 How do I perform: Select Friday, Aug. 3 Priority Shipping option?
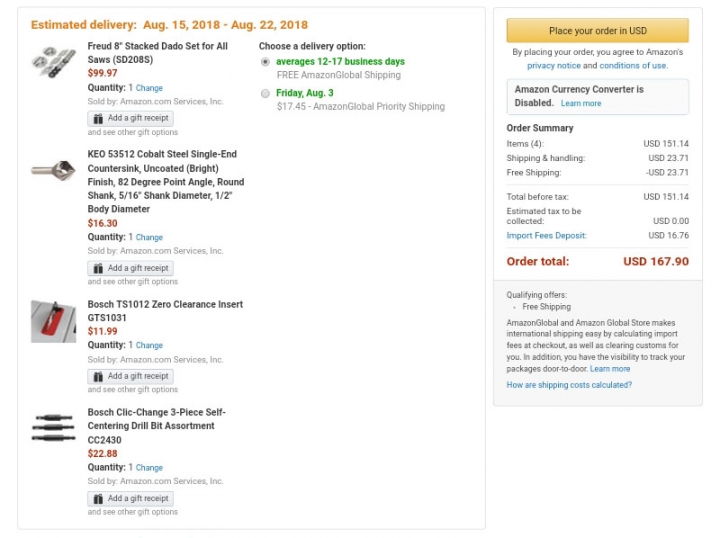pyautogui.click(x=265, y=94)
